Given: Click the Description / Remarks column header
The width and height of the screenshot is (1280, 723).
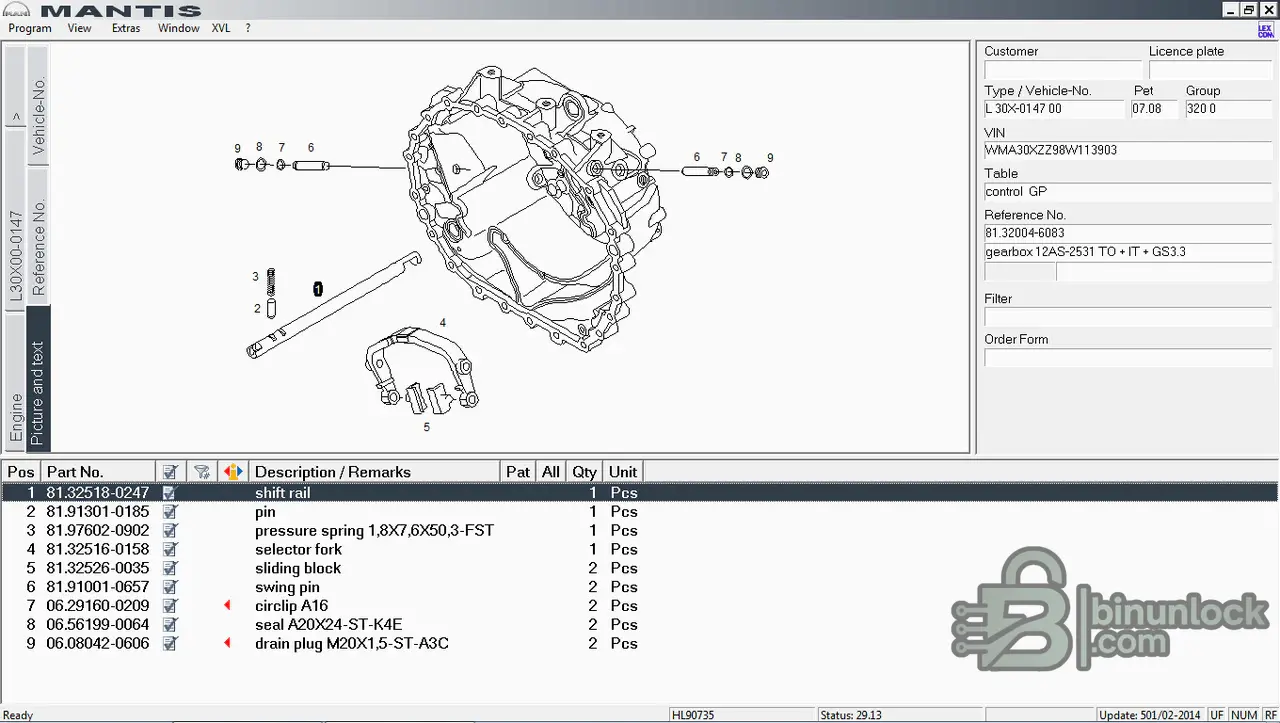Looking at the screenshot, I should coord(374,472).
